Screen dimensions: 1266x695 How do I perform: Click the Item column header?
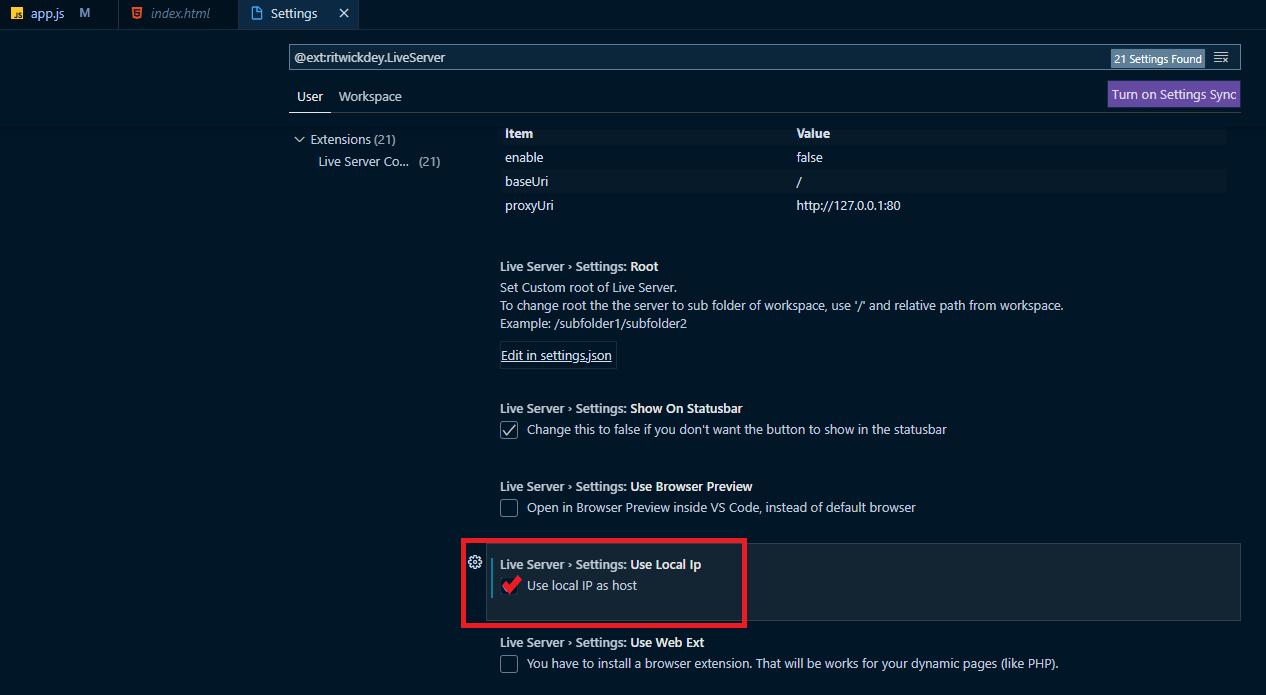click(519, 133)
